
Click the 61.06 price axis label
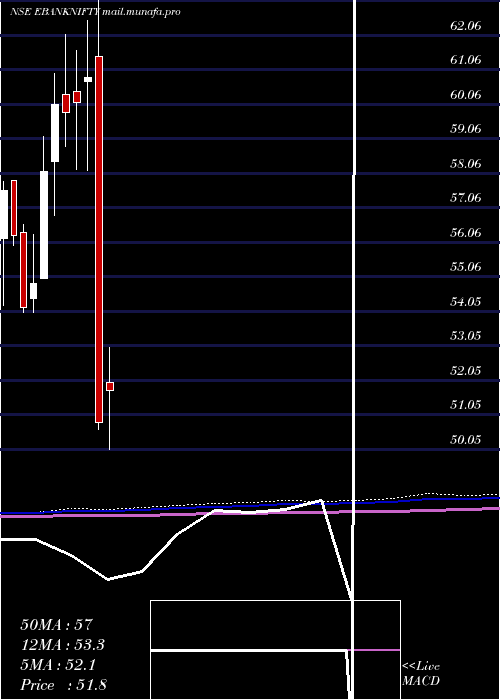tap(466, 60)
